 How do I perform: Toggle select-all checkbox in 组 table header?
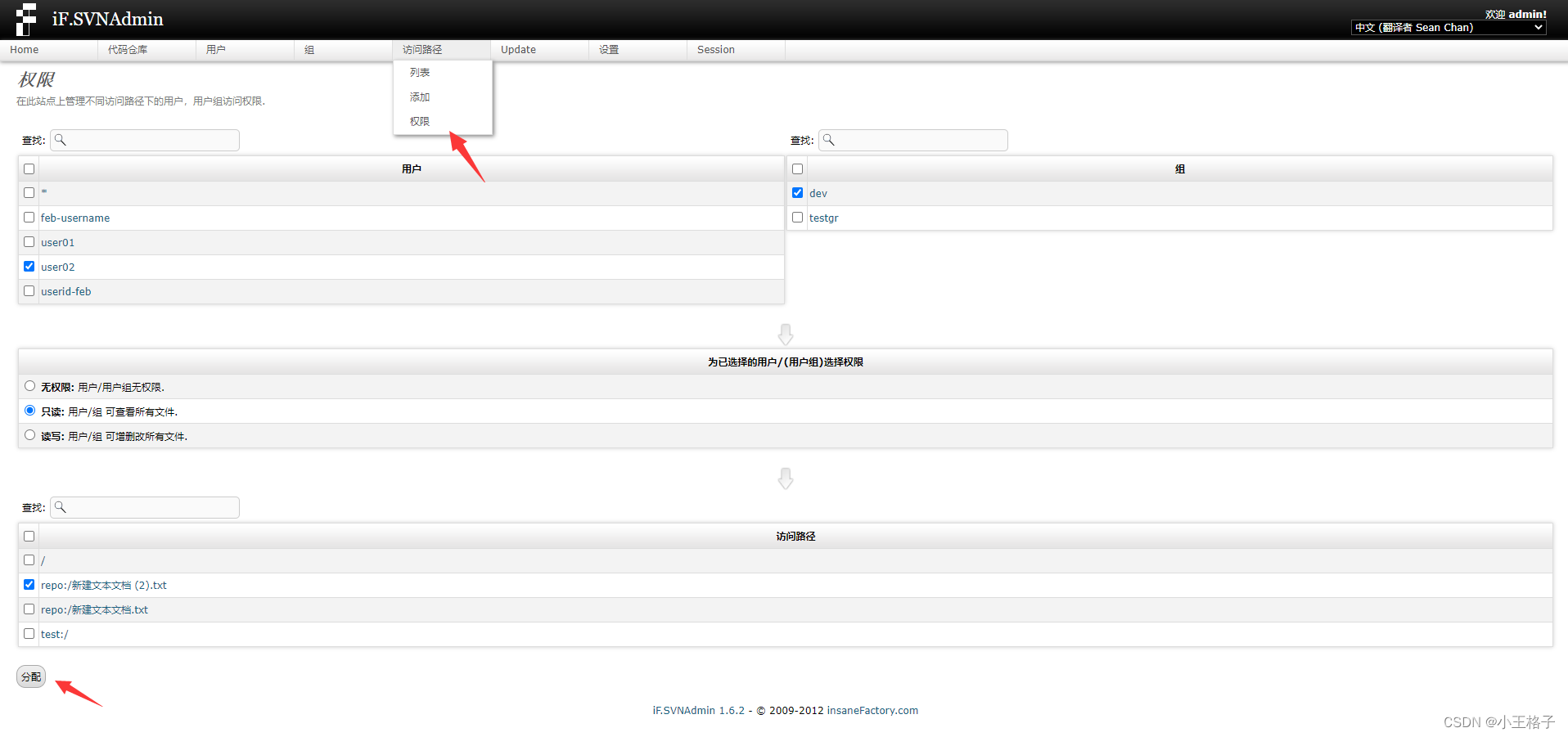click(798, 169)
